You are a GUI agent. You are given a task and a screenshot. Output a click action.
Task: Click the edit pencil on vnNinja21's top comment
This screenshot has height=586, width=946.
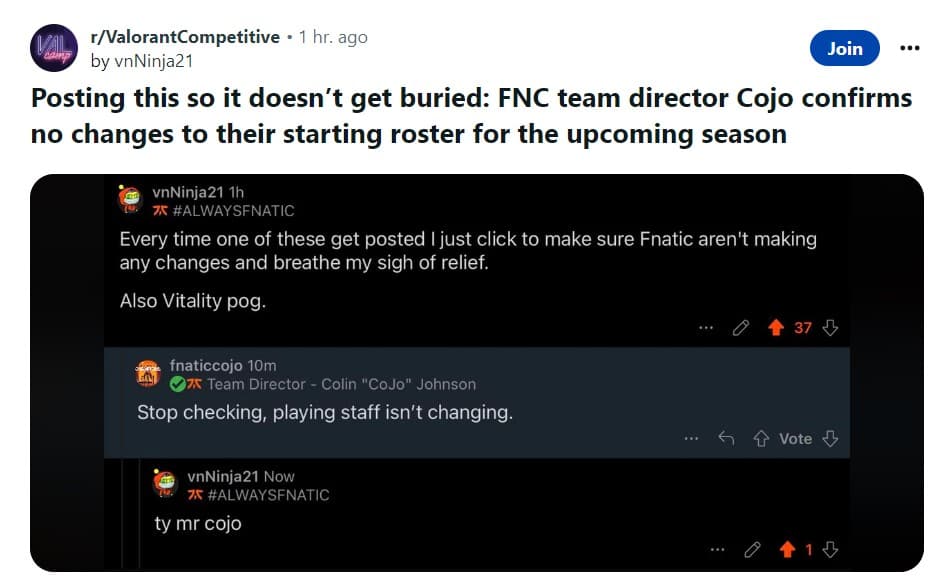click(x=740, y=327)
